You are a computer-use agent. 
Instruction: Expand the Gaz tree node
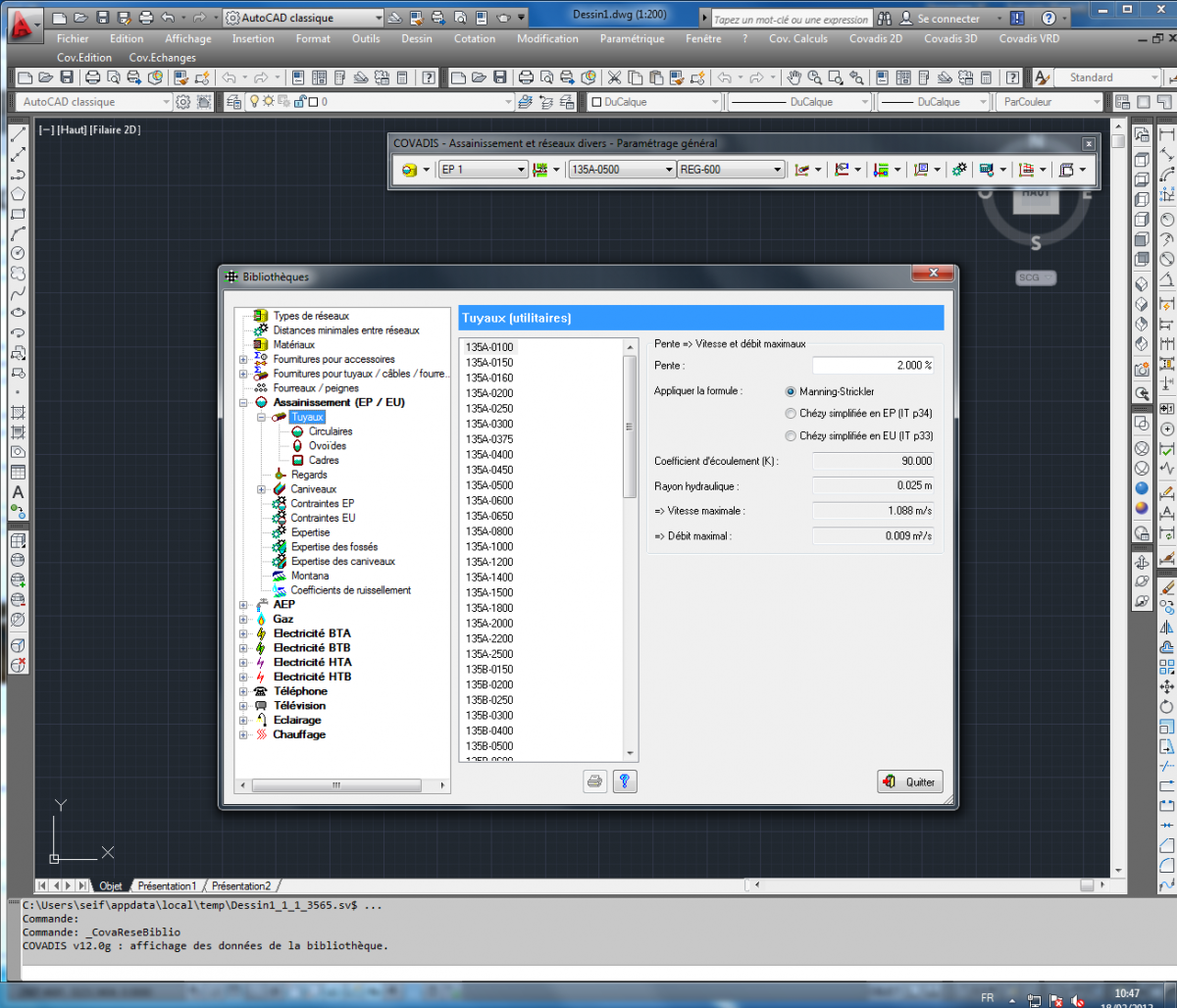[243, 619]
